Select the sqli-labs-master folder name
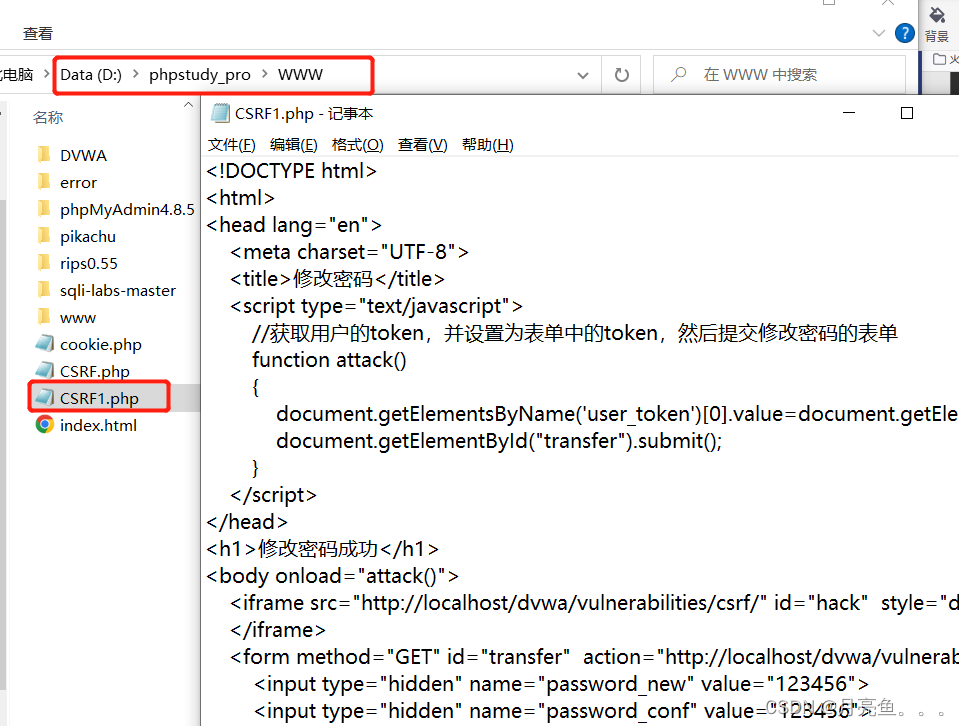 118,290
